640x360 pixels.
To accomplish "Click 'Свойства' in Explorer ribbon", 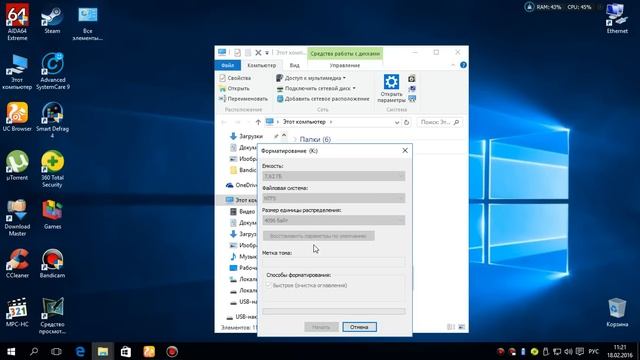I will coord(235,78).
